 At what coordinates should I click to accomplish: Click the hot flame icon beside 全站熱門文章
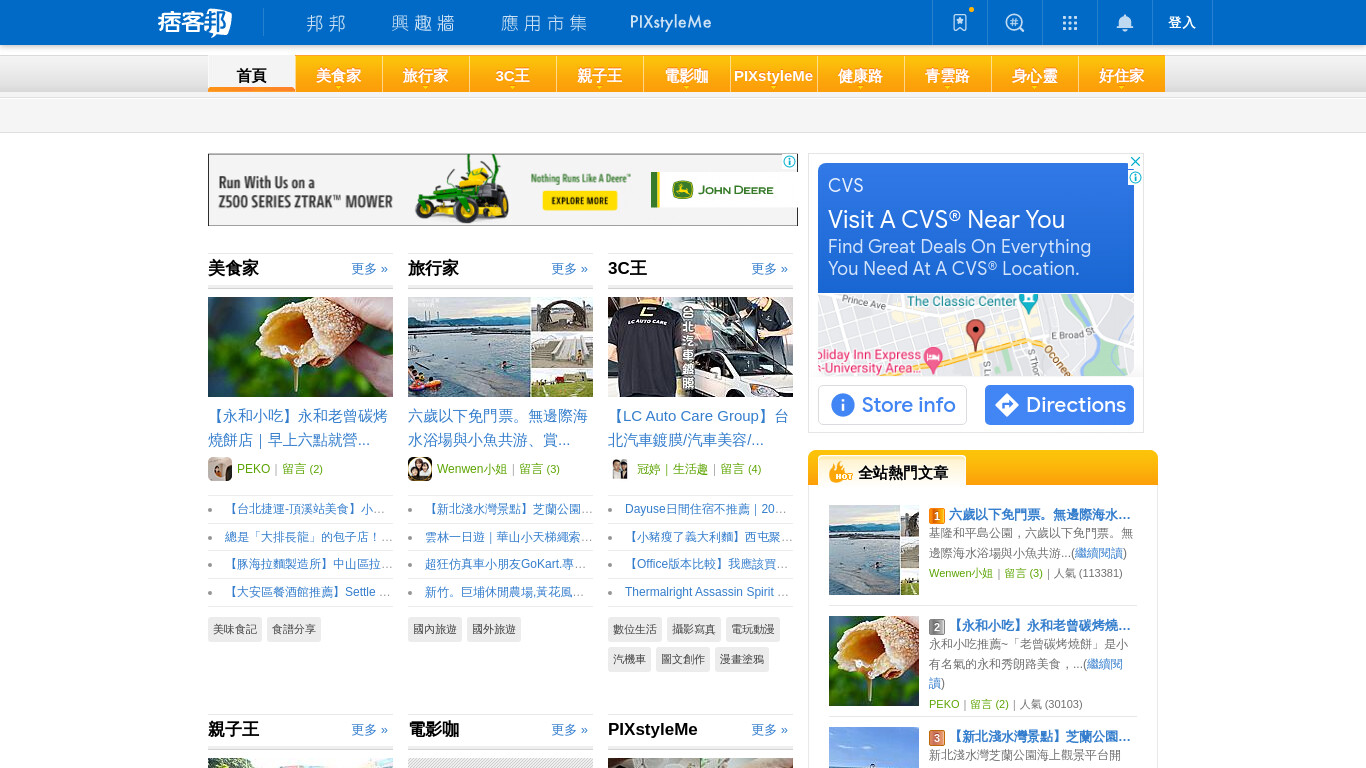[x=840, y=472]
